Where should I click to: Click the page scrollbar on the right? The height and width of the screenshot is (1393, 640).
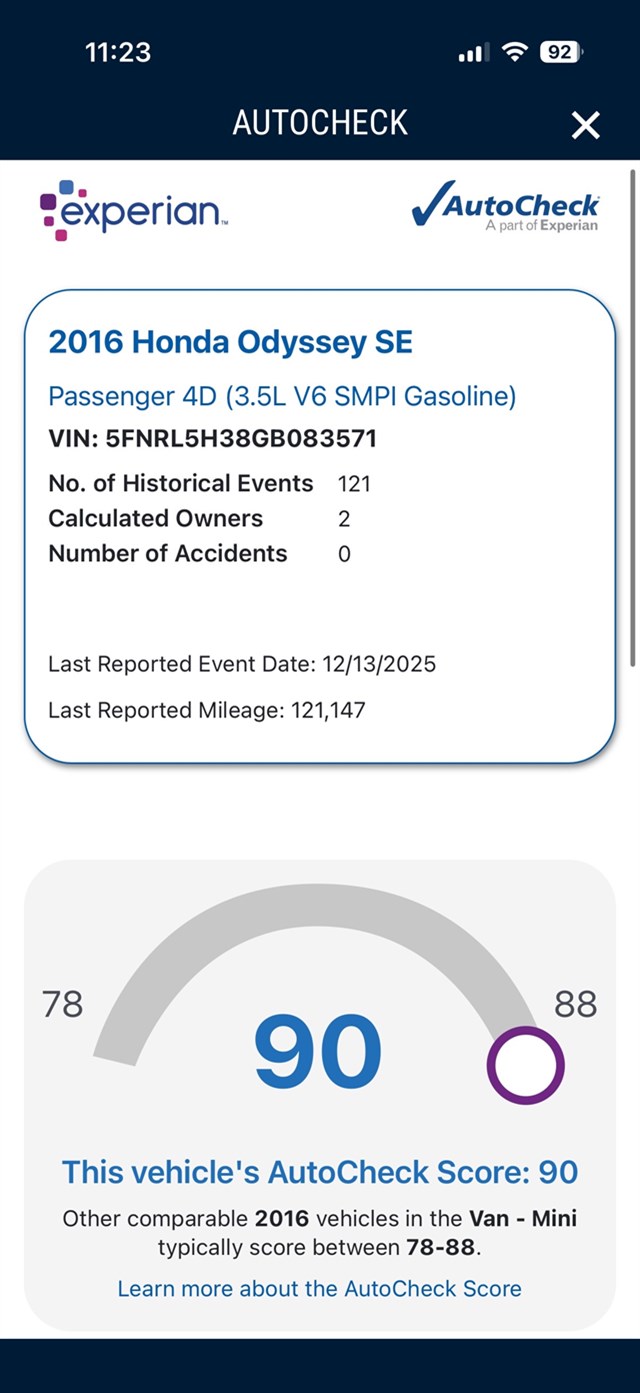coord(633,418)
